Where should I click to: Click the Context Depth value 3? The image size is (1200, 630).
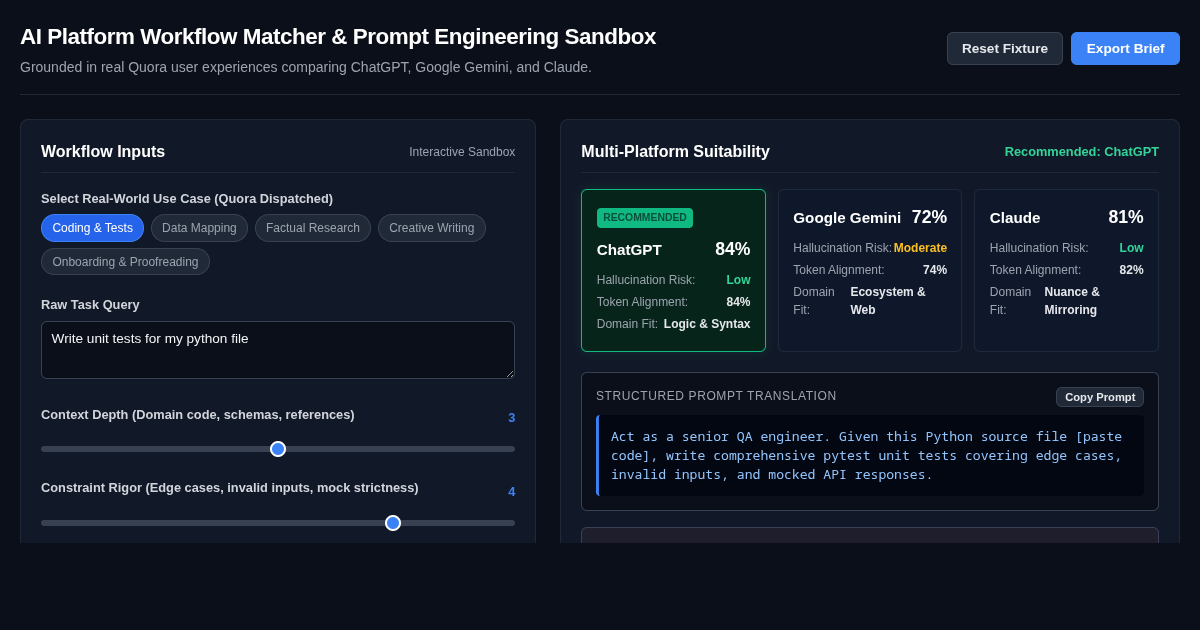511,418
